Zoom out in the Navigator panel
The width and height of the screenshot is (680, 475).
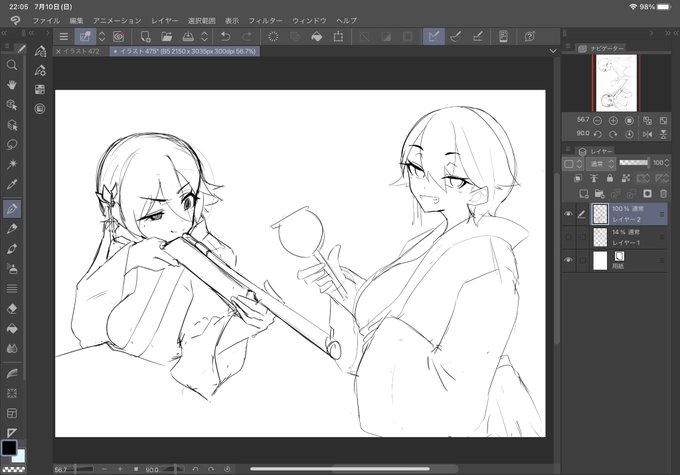(x=597, y=121)
